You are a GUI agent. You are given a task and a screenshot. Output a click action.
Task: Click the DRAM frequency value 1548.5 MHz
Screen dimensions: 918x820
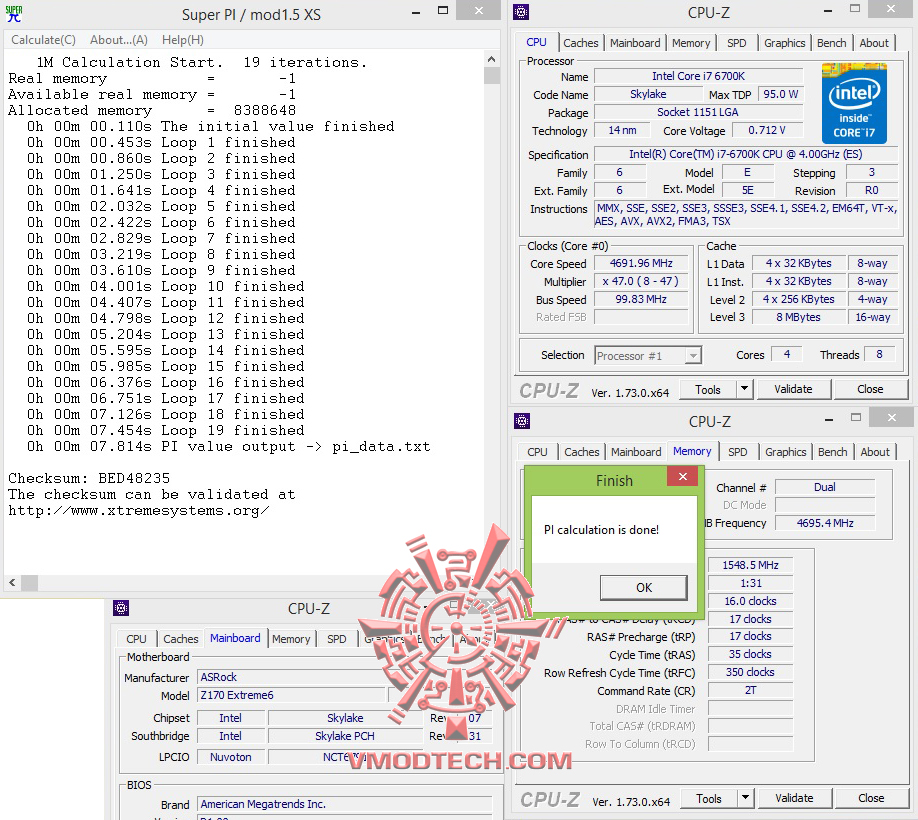click(x=751, y=565)
